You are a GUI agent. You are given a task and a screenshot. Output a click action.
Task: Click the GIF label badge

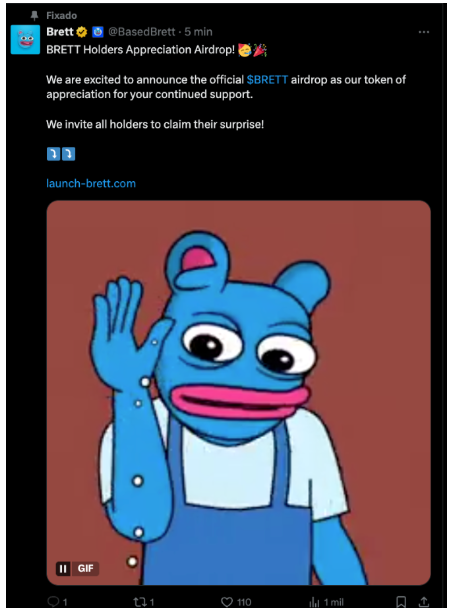pyautogui.click(x=85, y=568)
